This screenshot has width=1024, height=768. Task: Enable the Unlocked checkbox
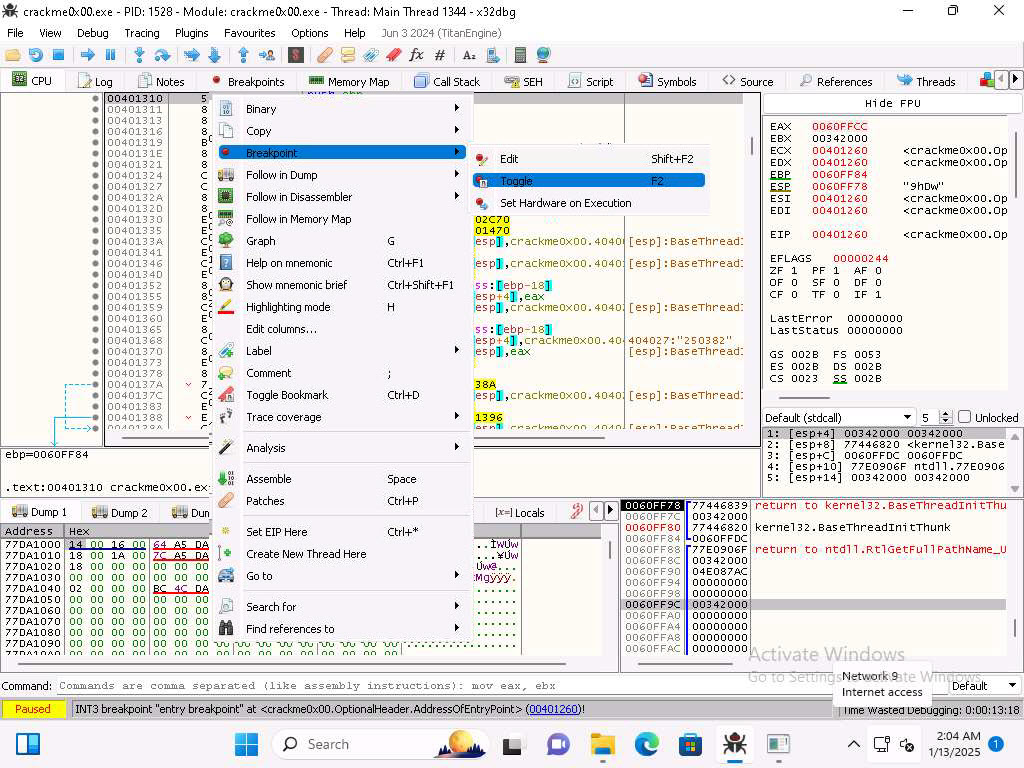coord(964,417)
